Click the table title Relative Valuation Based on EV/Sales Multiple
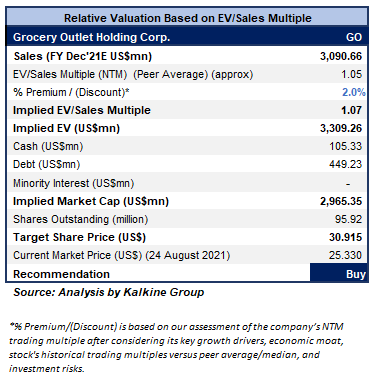The height and width of the screenshot is (379, 375). pyautogui.click(x=187, y=18)
